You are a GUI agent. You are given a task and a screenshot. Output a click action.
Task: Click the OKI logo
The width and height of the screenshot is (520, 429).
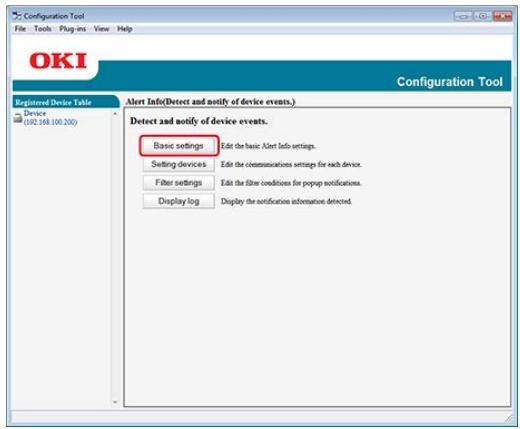tap(58, 61)
